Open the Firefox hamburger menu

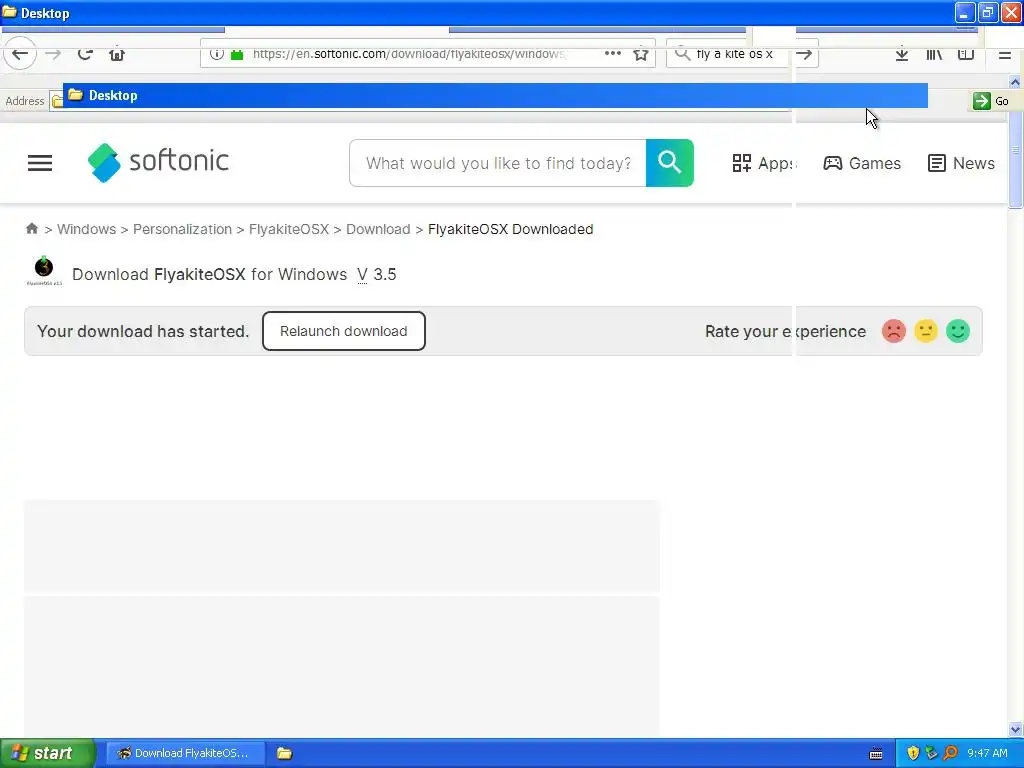(1004, 56)
